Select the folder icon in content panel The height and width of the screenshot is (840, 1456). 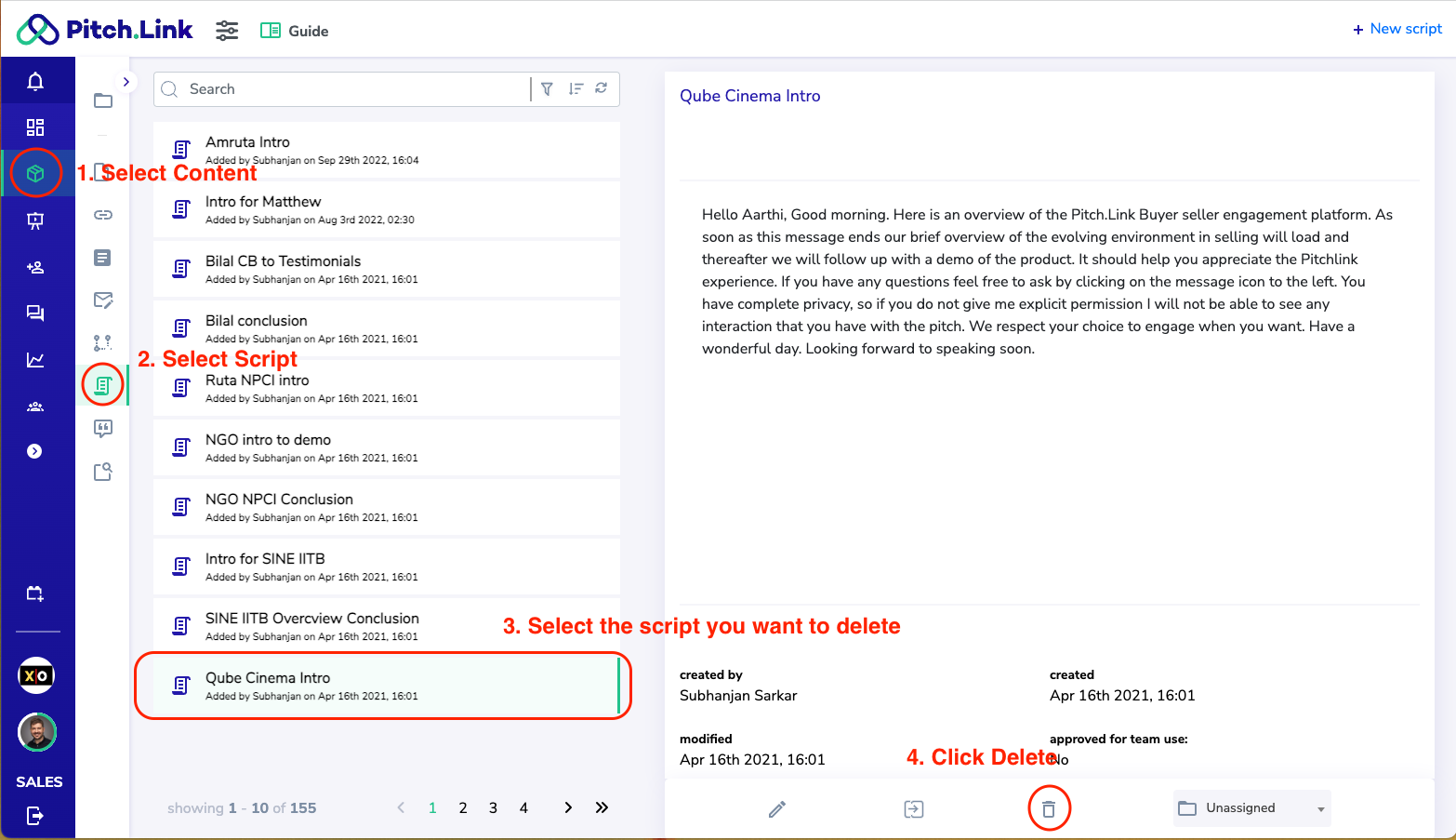(103, 100)
